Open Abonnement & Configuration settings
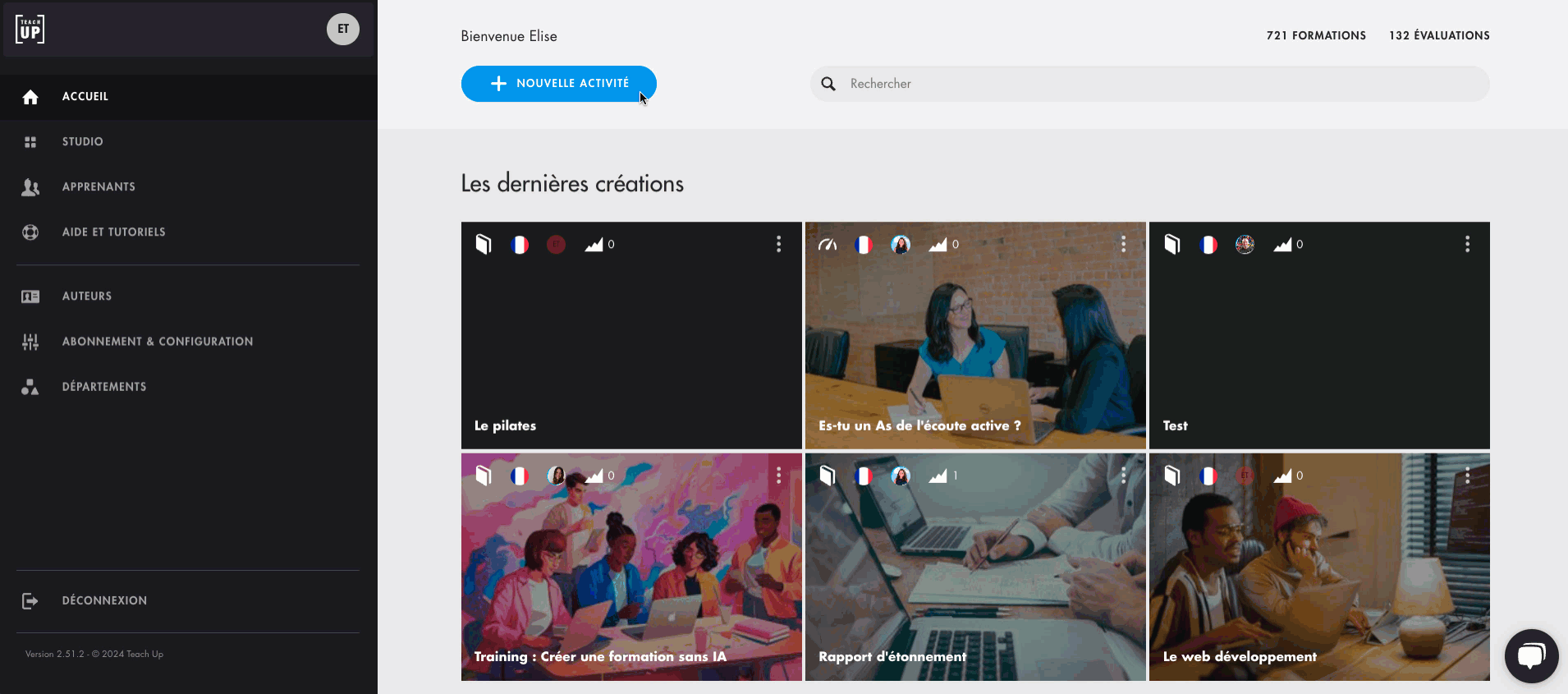Screen dimensions: 1568x694 click(157, 342)
